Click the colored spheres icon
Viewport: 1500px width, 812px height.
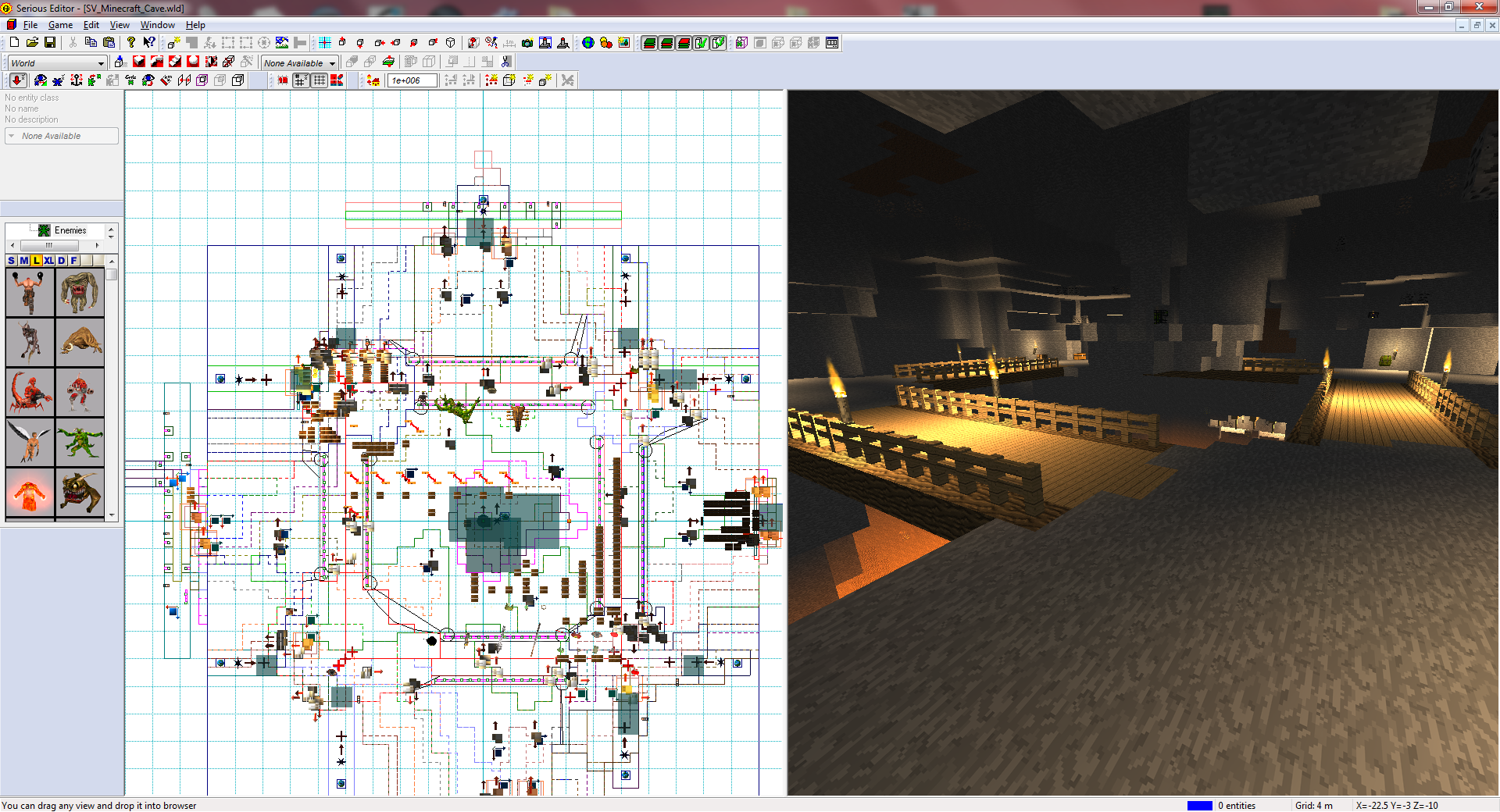tap(606, 42)
